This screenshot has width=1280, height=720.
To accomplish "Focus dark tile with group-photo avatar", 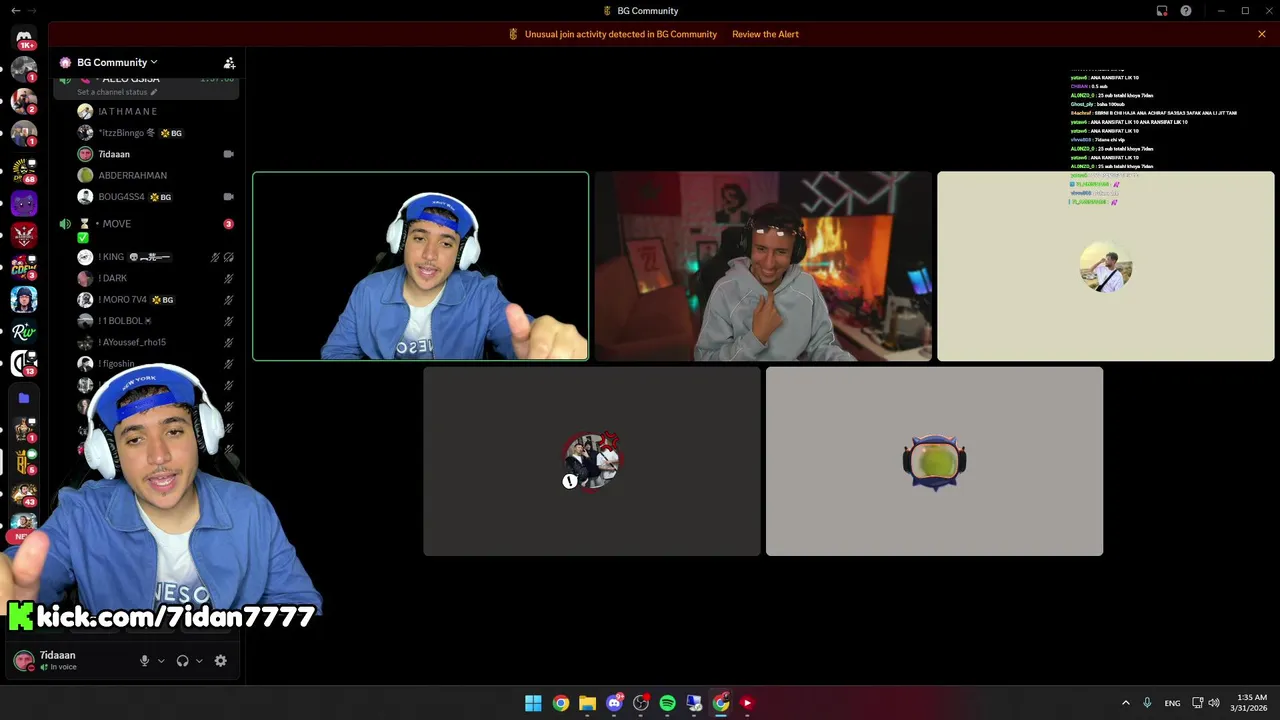I will [x=592, y=461].
